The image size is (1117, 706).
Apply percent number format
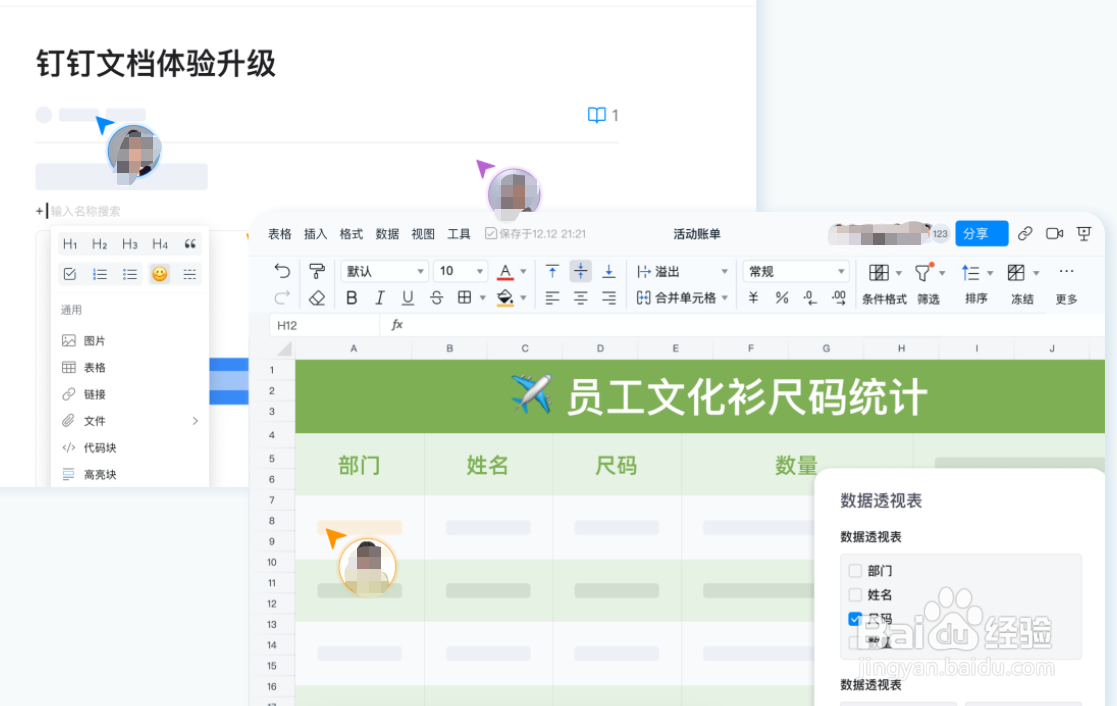coord(781,298)
